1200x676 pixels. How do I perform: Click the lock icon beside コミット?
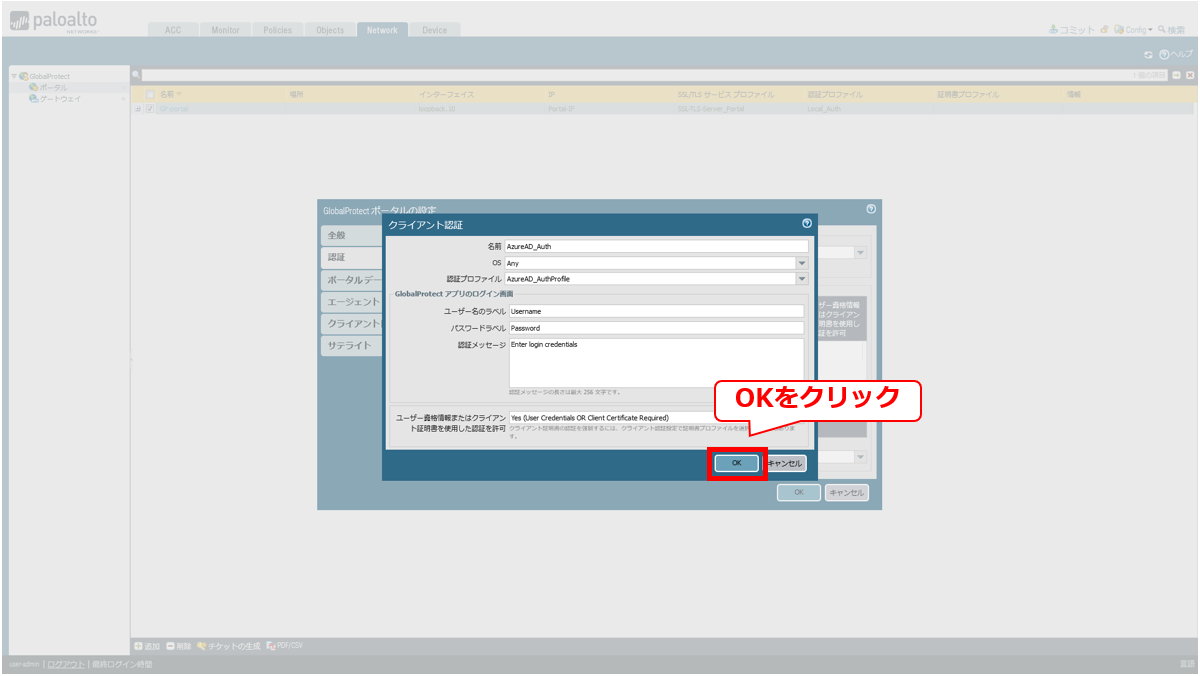pos(1104,30)
